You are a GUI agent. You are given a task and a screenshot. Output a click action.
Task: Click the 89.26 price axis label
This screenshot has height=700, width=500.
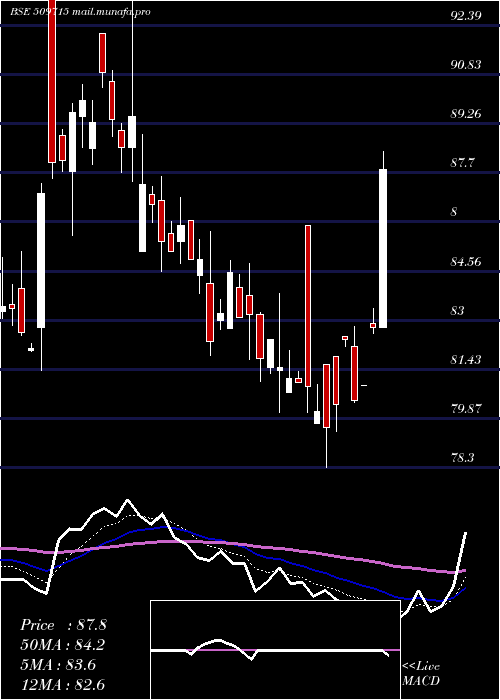[466, 114]
